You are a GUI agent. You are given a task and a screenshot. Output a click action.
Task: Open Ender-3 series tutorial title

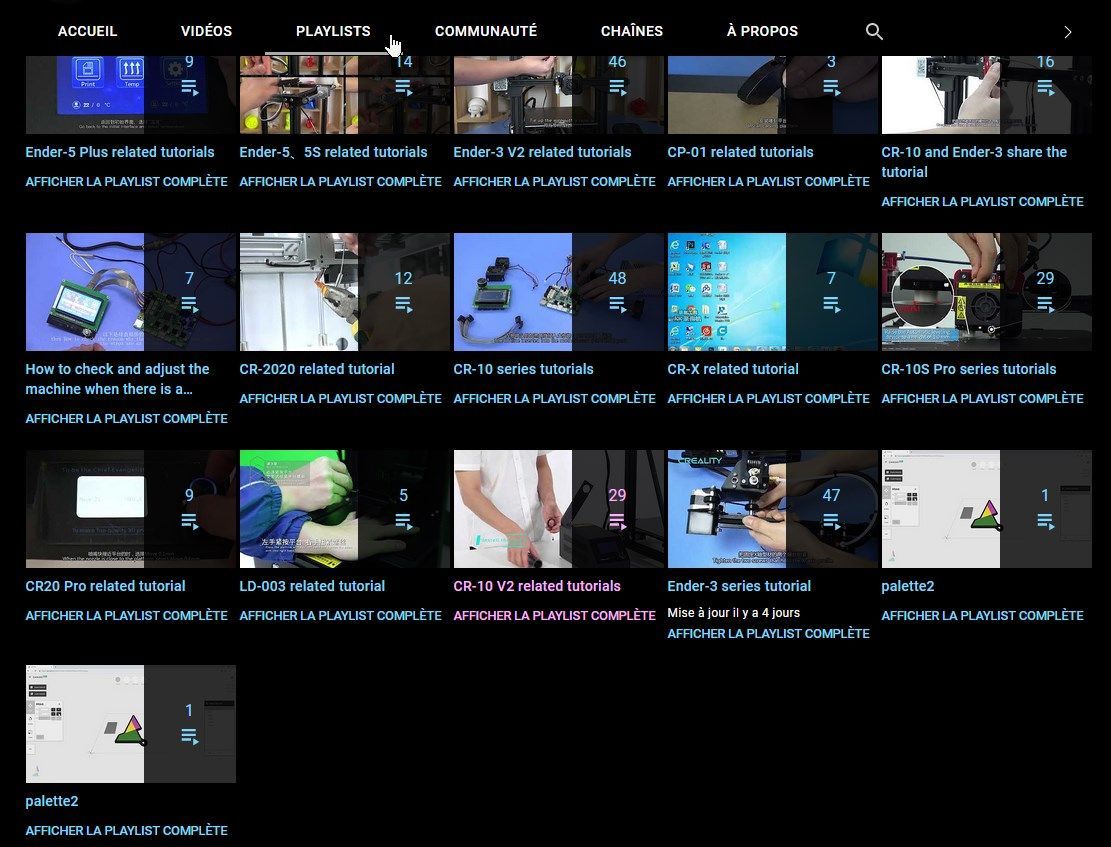[739, 585]
